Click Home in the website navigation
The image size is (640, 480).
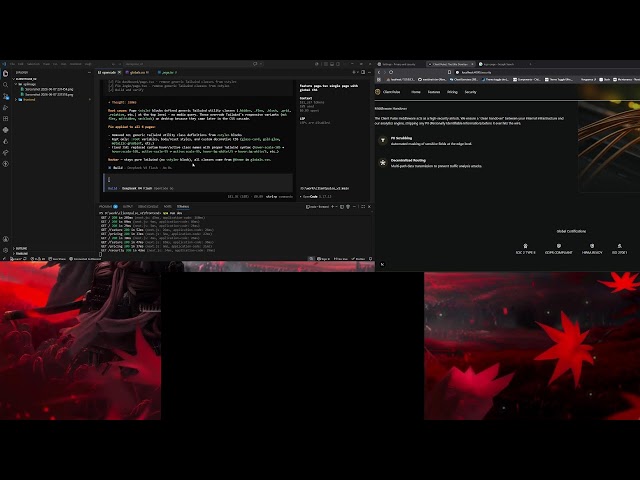[x=416, y=92]
